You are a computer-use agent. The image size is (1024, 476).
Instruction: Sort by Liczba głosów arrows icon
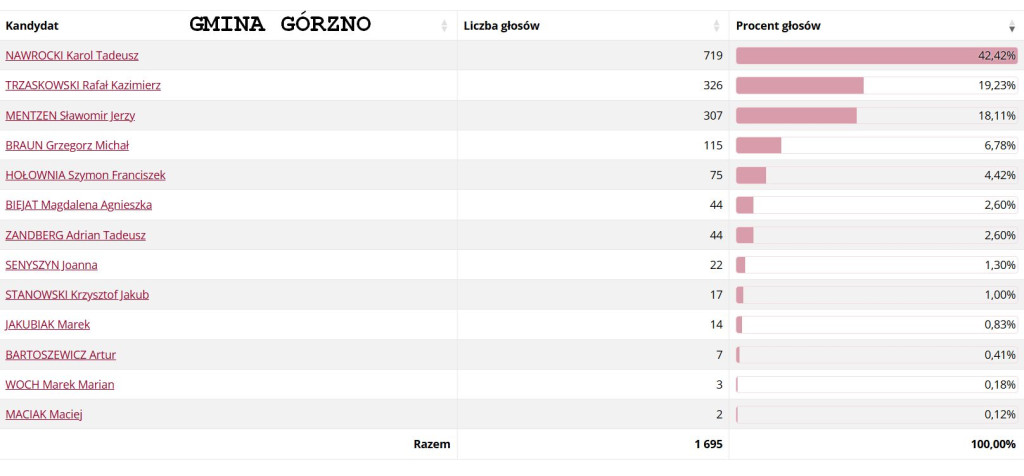click(718, 26)
